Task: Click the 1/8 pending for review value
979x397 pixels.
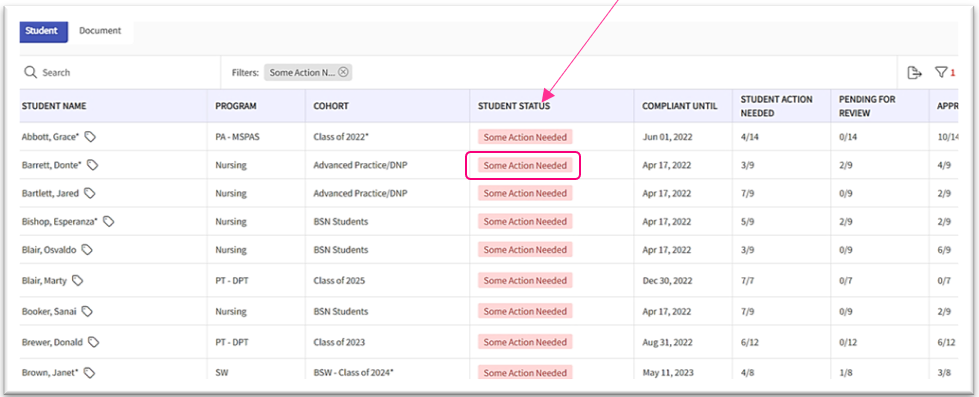Action: (845, 373)
